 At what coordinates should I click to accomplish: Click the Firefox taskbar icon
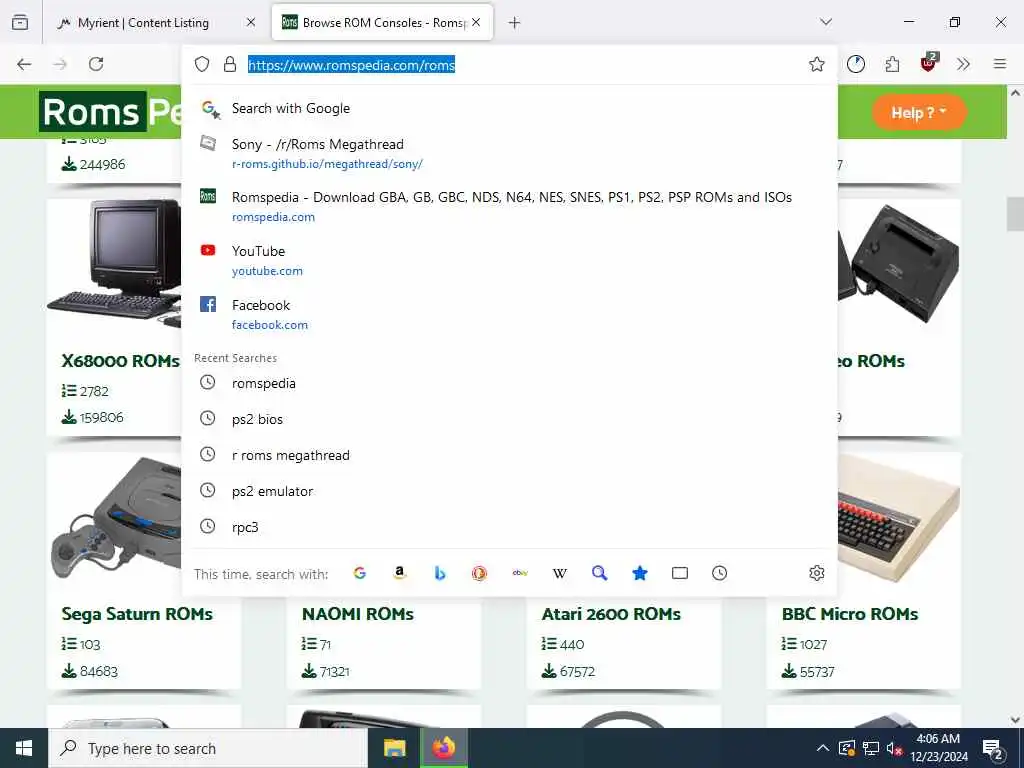(443, 748)
